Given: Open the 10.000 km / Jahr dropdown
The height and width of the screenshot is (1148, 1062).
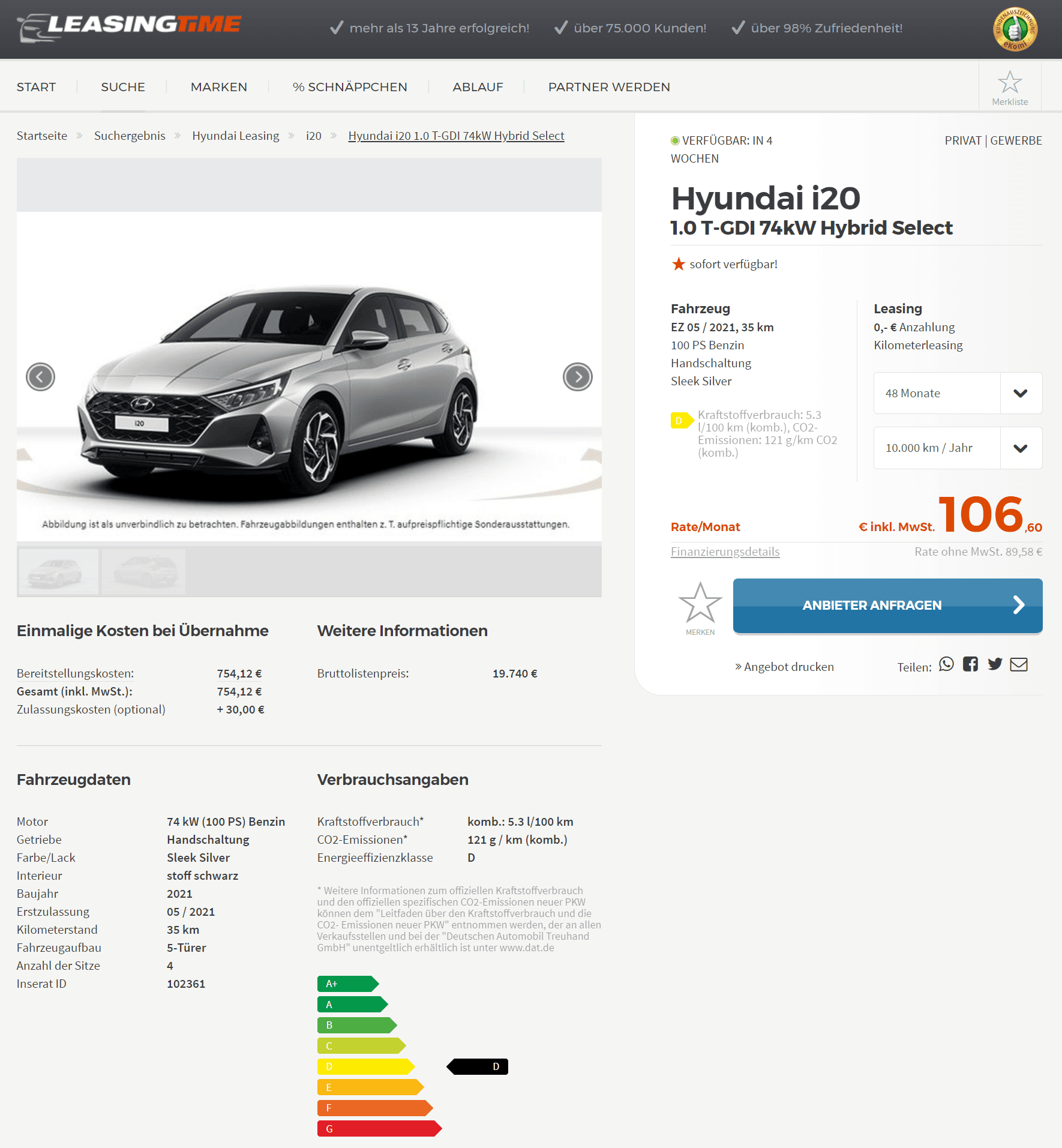Looking at the screenshot, I should point(958,448).
